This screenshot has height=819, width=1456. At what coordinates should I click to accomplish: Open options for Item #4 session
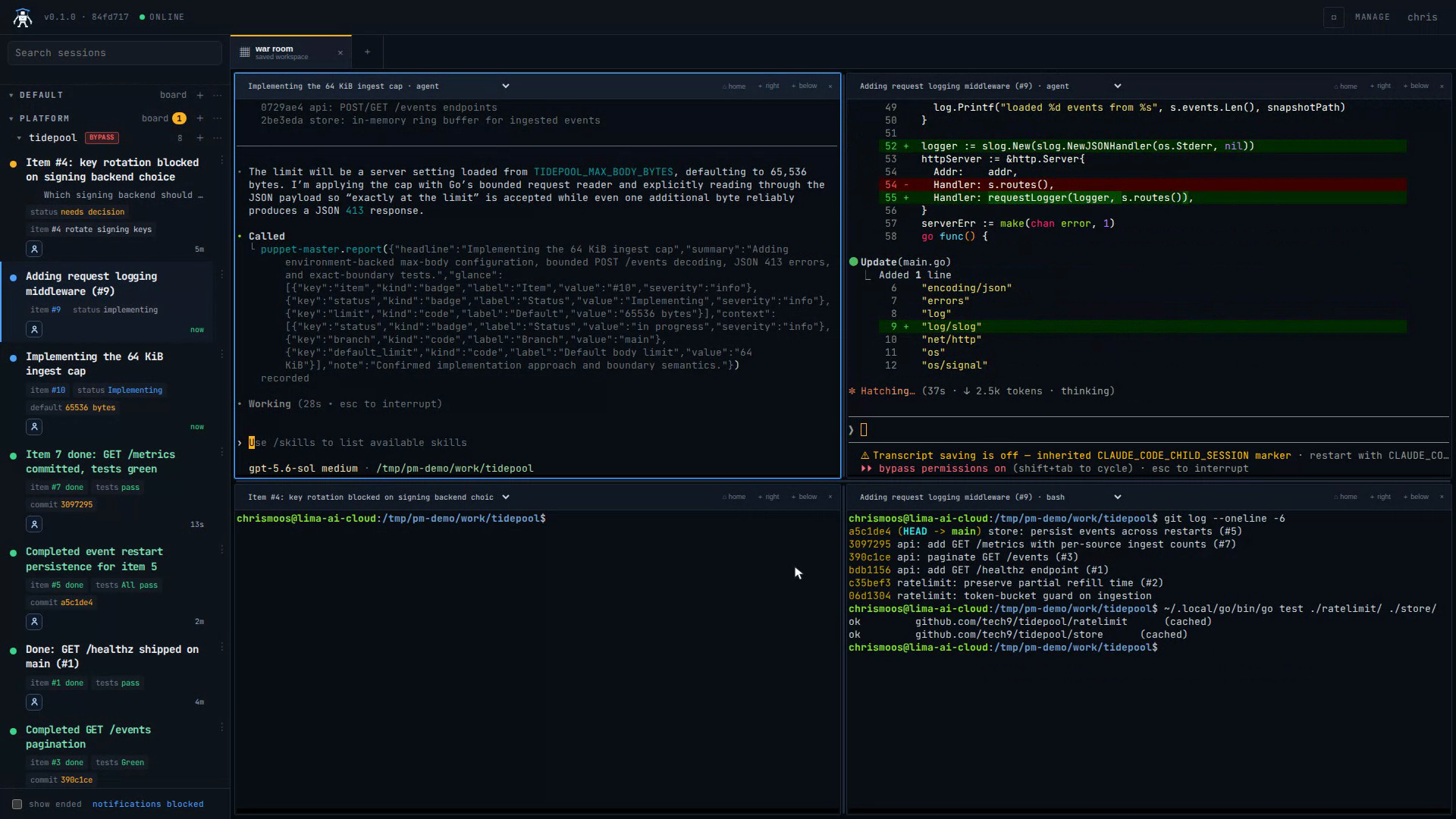click(222, 161)
